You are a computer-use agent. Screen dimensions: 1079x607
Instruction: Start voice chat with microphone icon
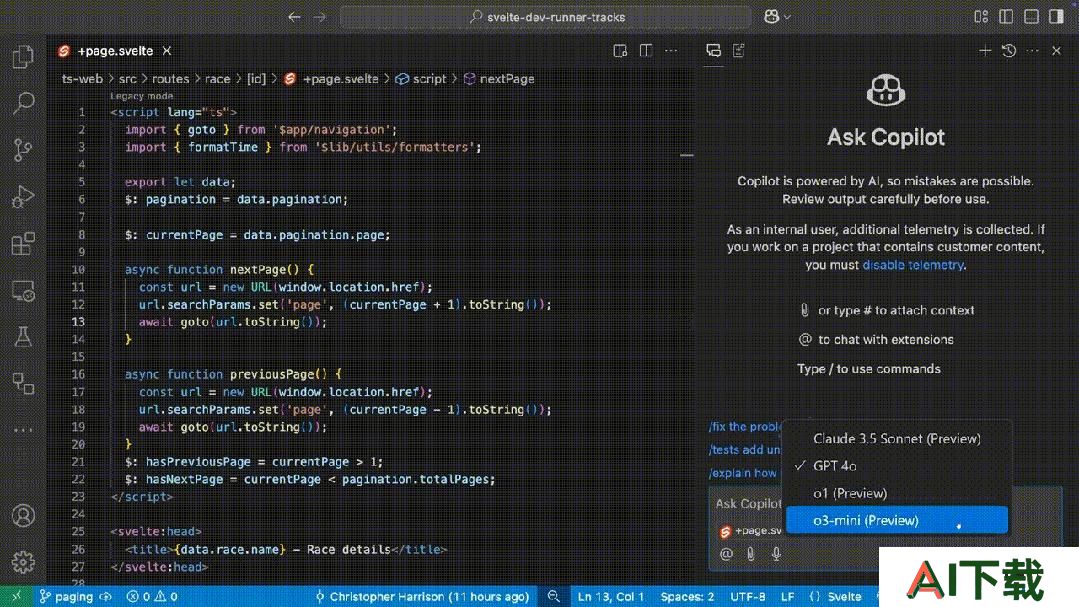tap(776, 554)
